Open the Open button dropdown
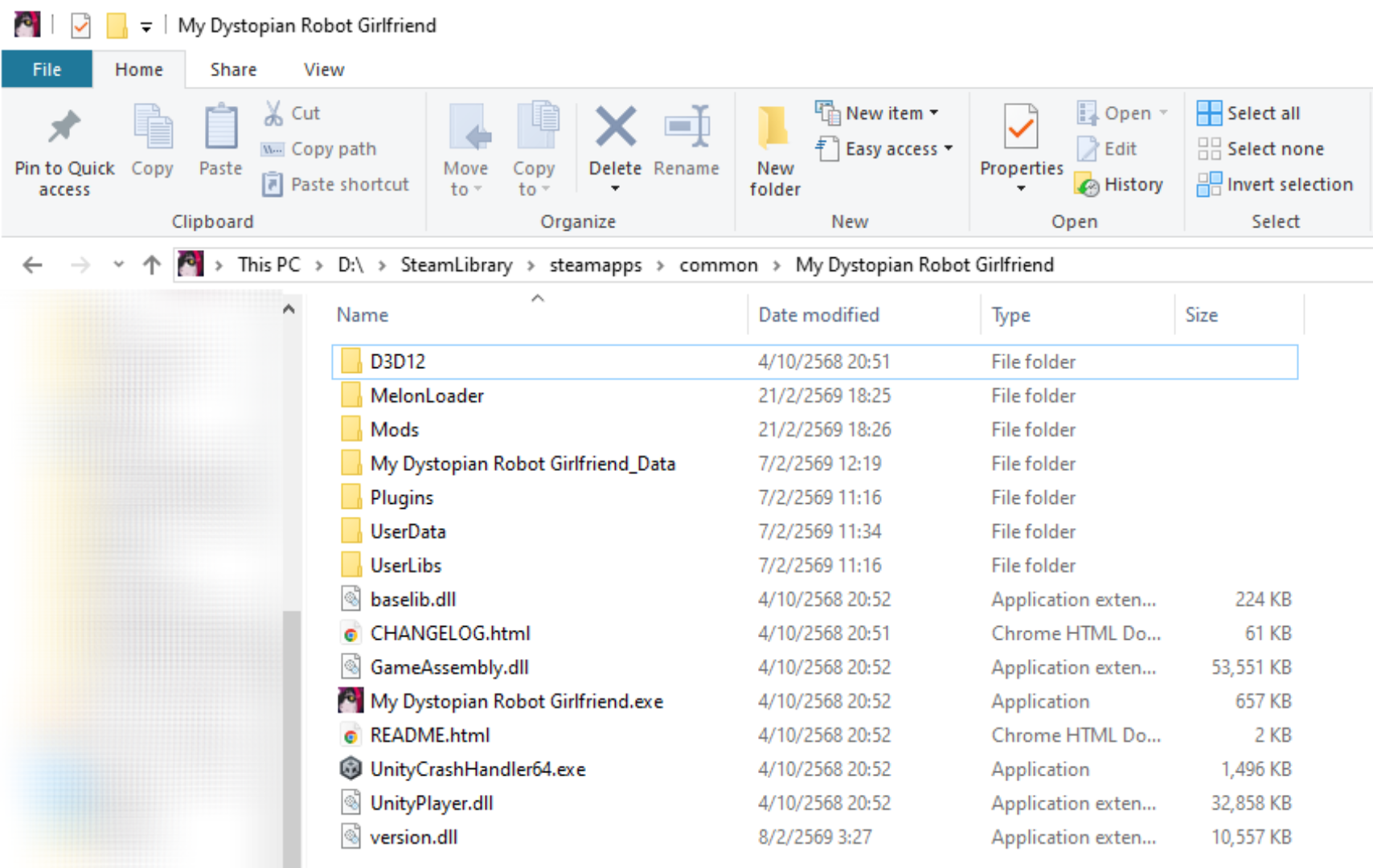1373x868 pixels. 1163,113
